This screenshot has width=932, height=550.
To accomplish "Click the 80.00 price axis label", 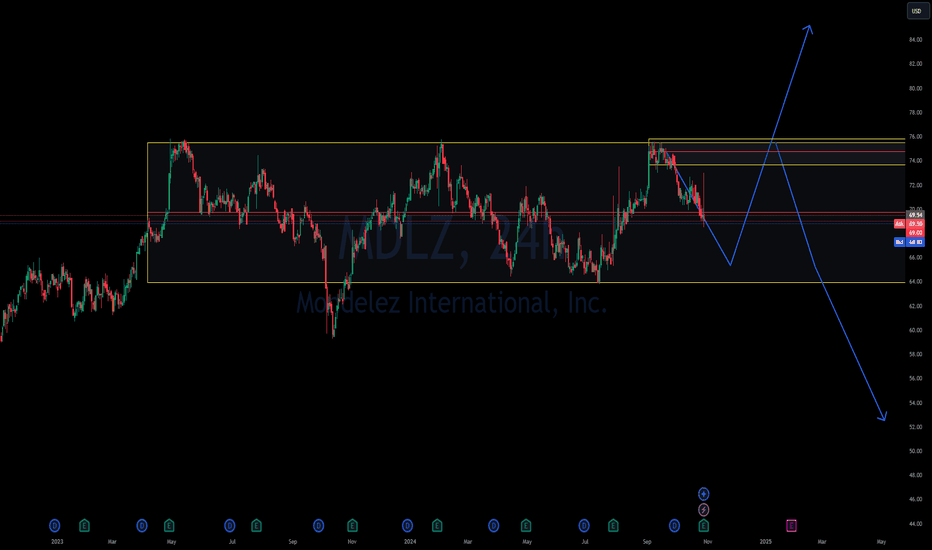I will 915,88.
